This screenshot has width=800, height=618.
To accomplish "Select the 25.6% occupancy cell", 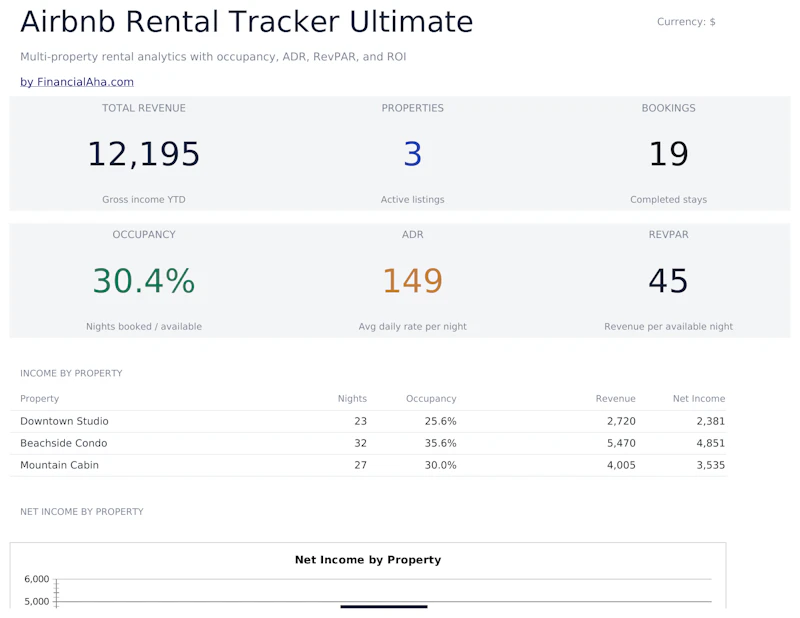I will click(441, 422).
